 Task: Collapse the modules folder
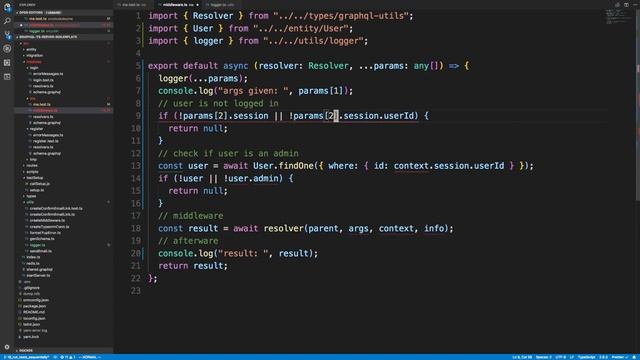point(34,62)
